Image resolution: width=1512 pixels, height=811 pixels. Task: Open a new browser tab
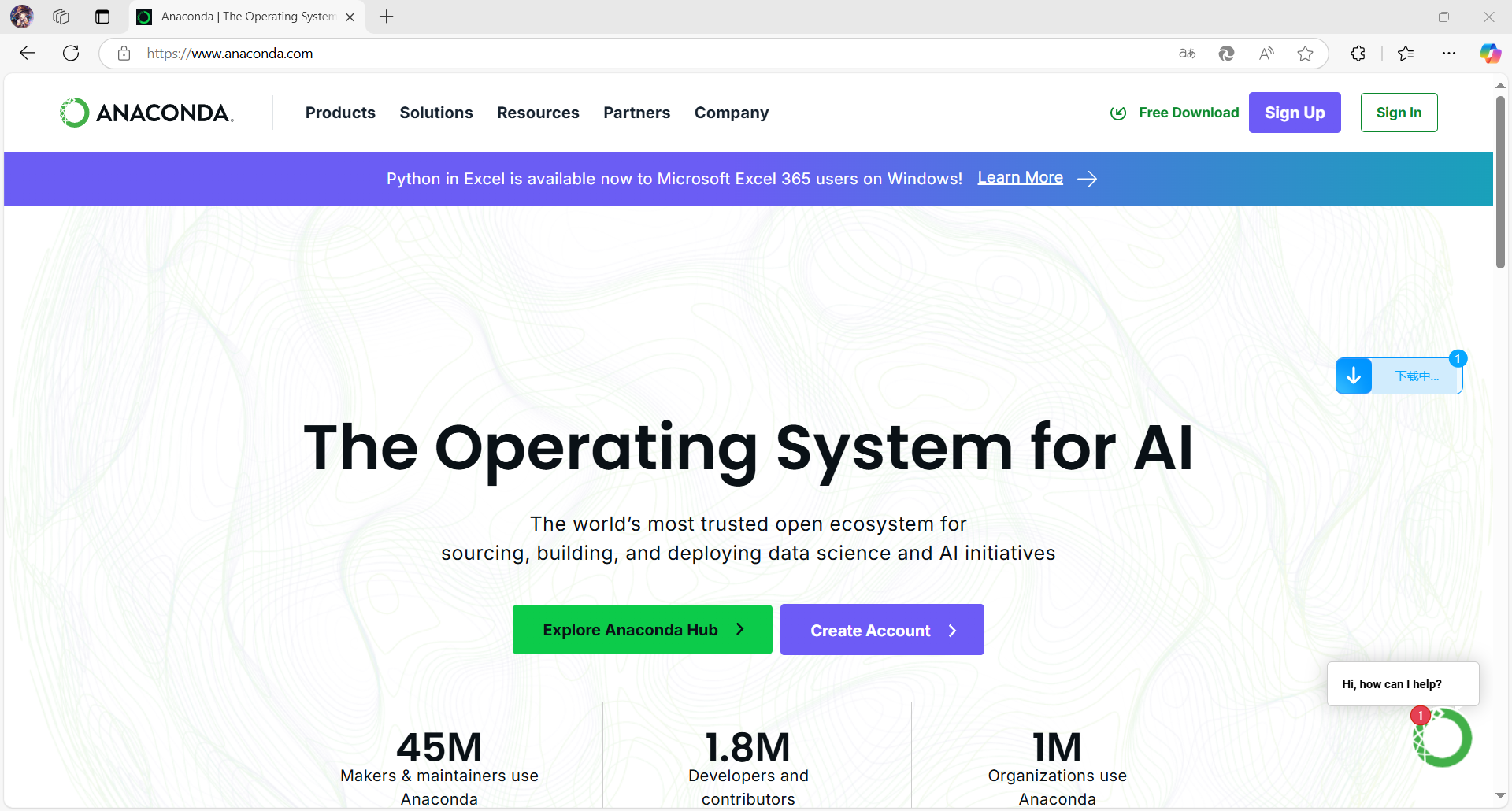(x=386, y=17)
